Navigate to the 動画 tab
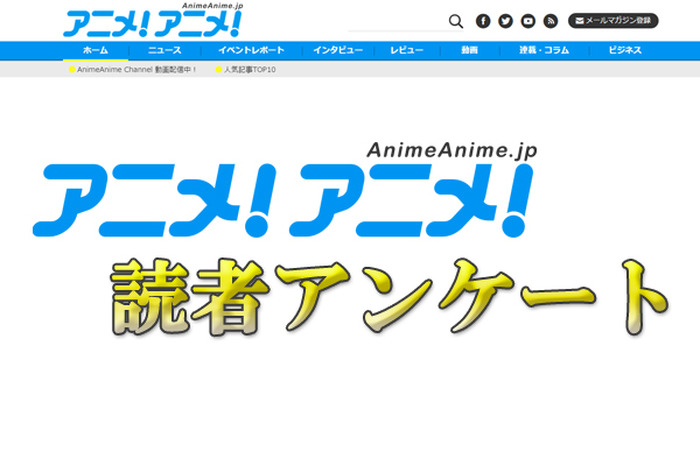700x466 pixels. [x=469, y=50]
